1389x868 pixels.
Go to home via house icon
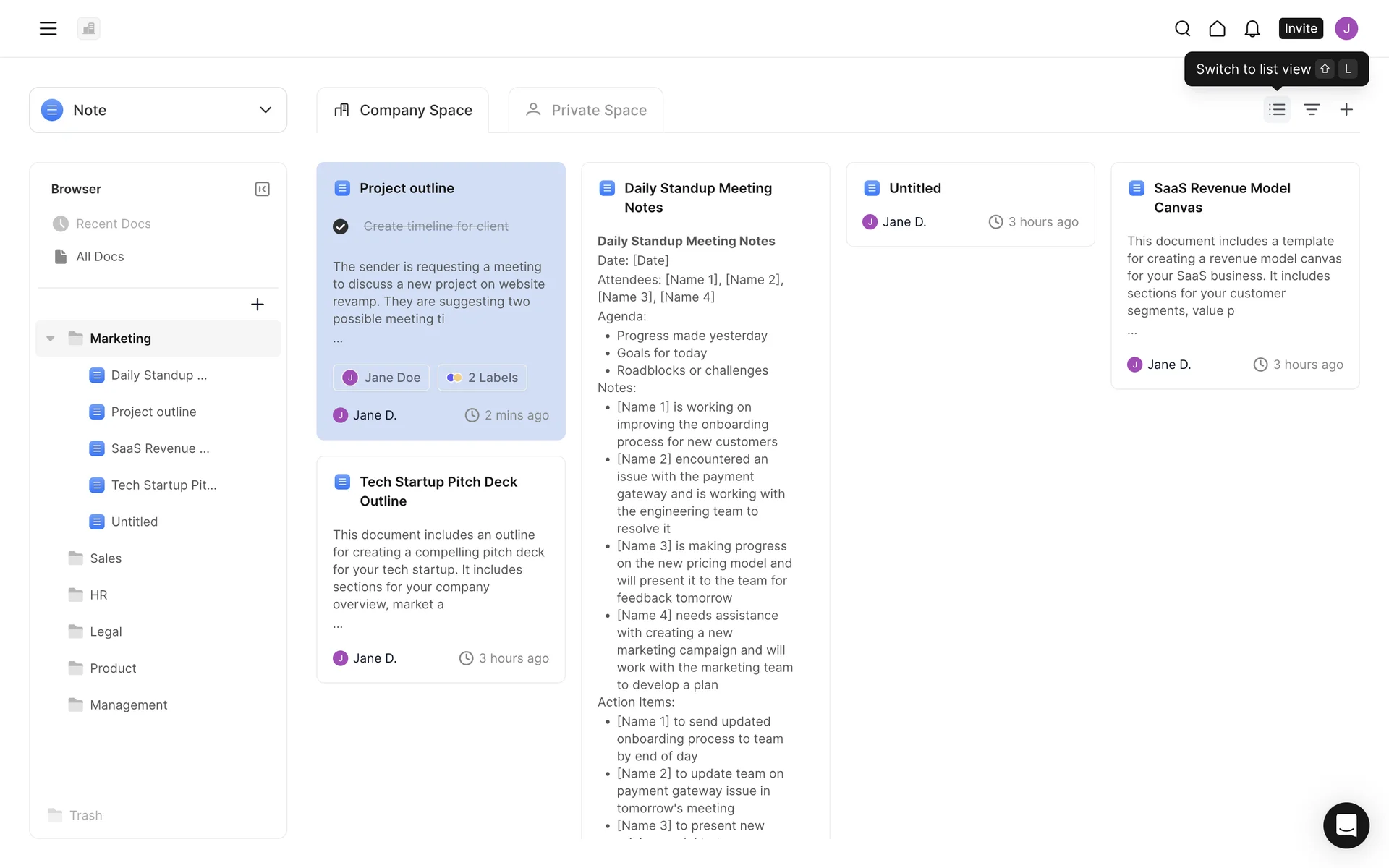[x=1217, y=28]
